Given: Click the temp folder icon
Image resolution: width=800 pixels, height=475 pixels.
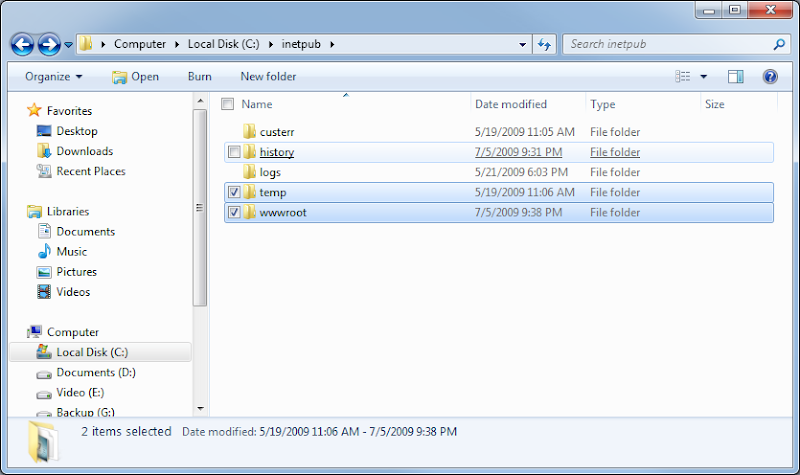Looking at the screenshot, I should (x=249, y=192).
